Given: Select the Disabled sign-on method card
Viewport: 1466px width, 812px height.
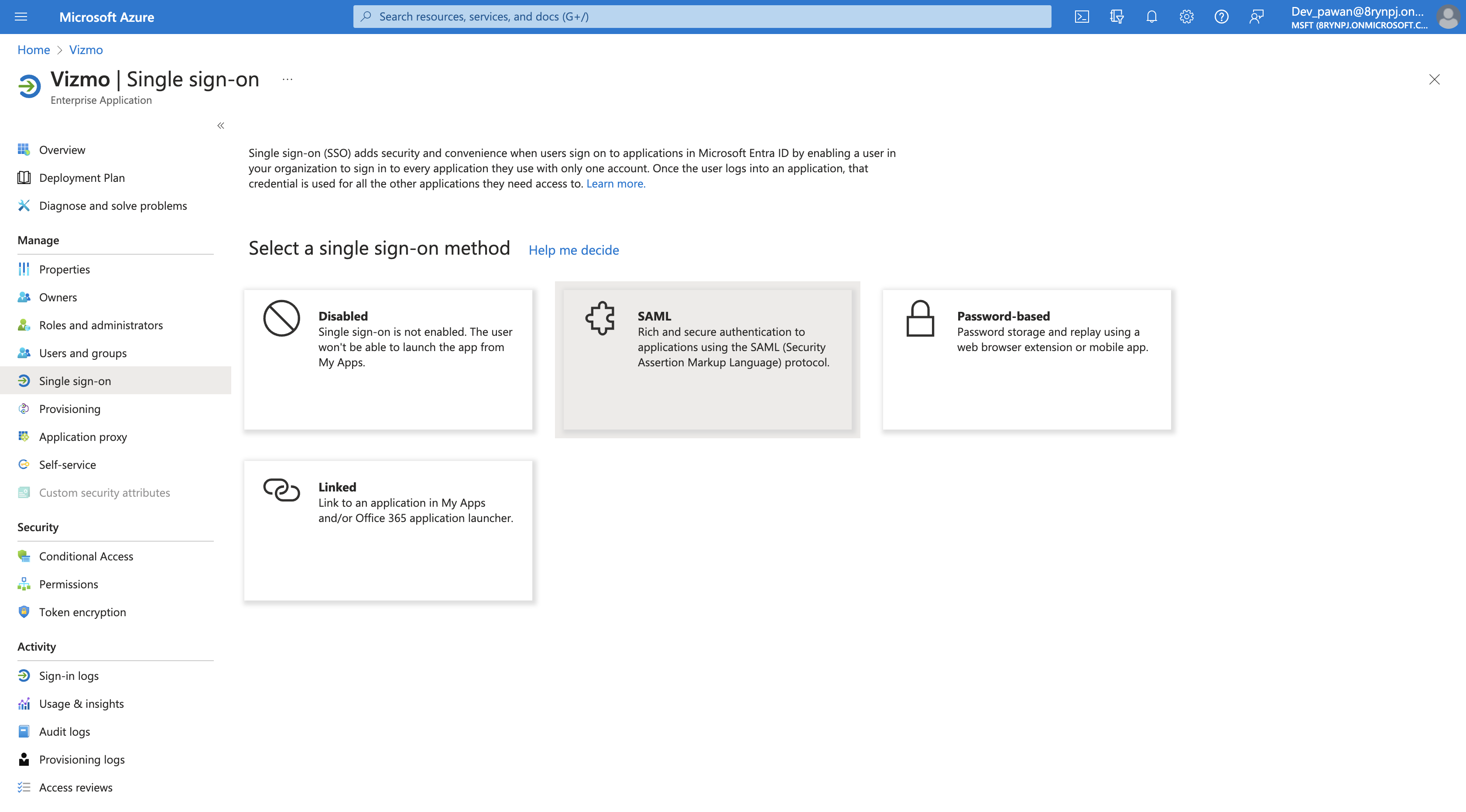Looking at the screenshot, I should [x=388, y=359].
